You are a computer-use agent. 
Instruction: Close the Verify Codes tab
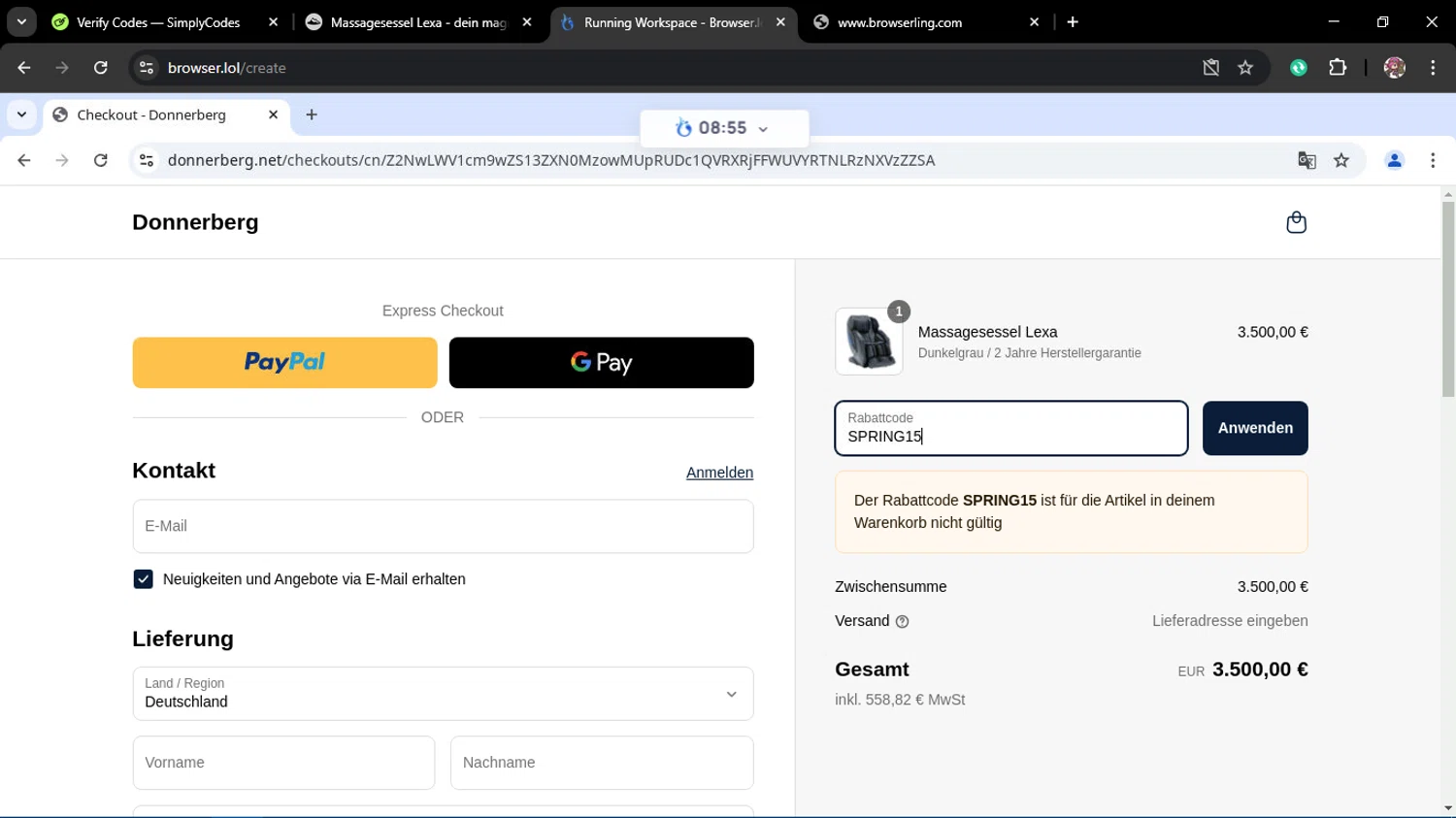coord(273,21)
